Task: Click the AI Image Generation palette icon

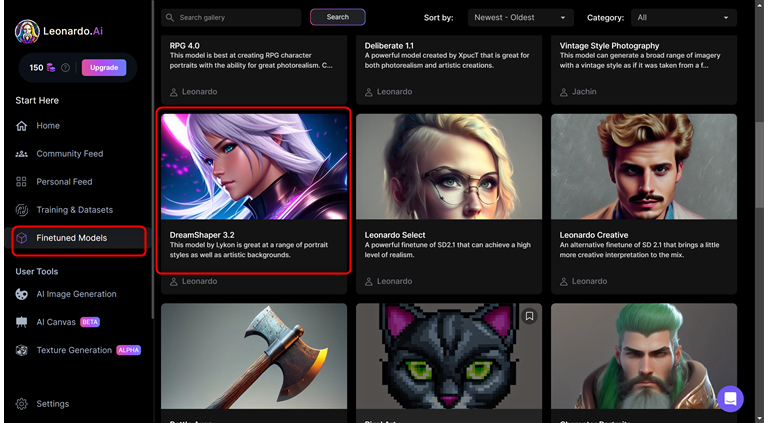Action: click(22, 294)
